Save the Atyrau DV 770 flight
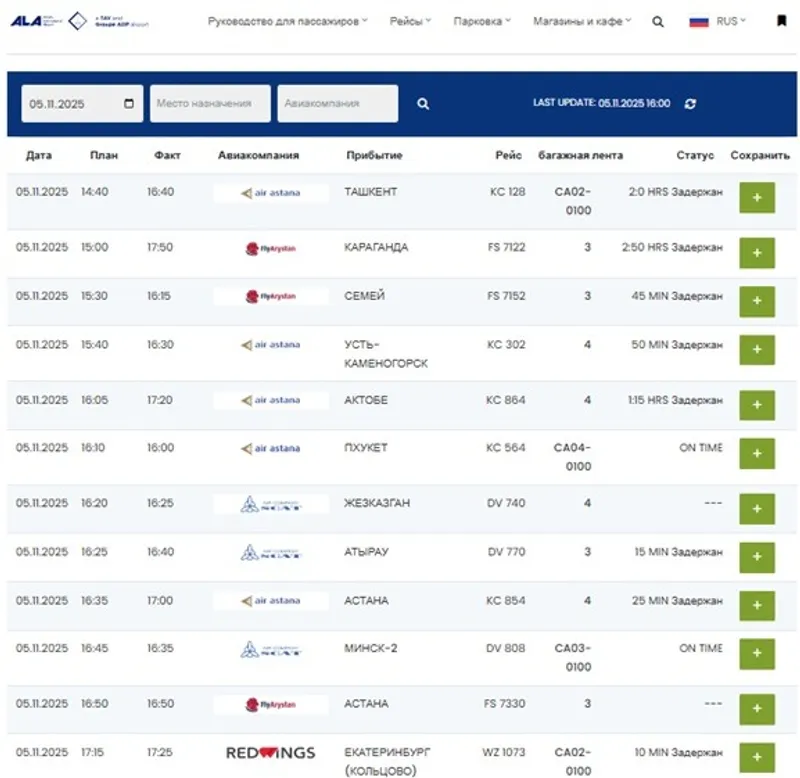Viewport: 800px width, 778px height. 757,557
